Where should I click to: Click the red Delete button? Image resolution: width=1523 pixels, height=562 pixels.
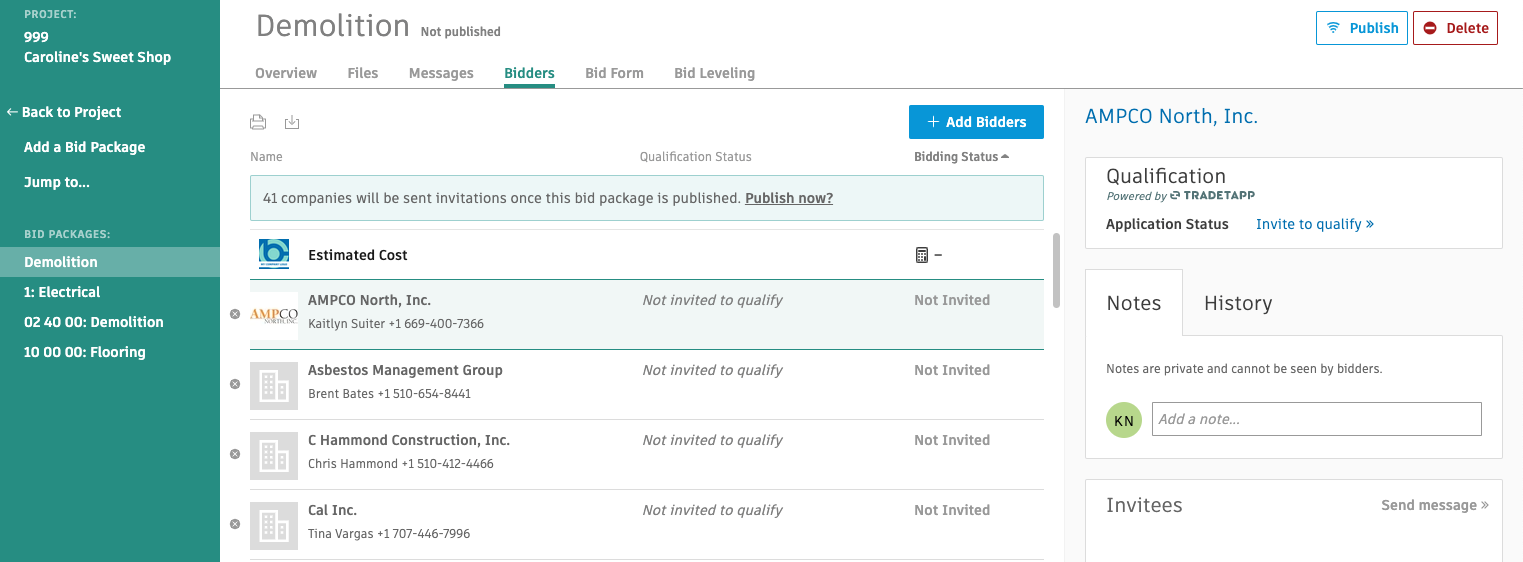[x=1455, y=28]
